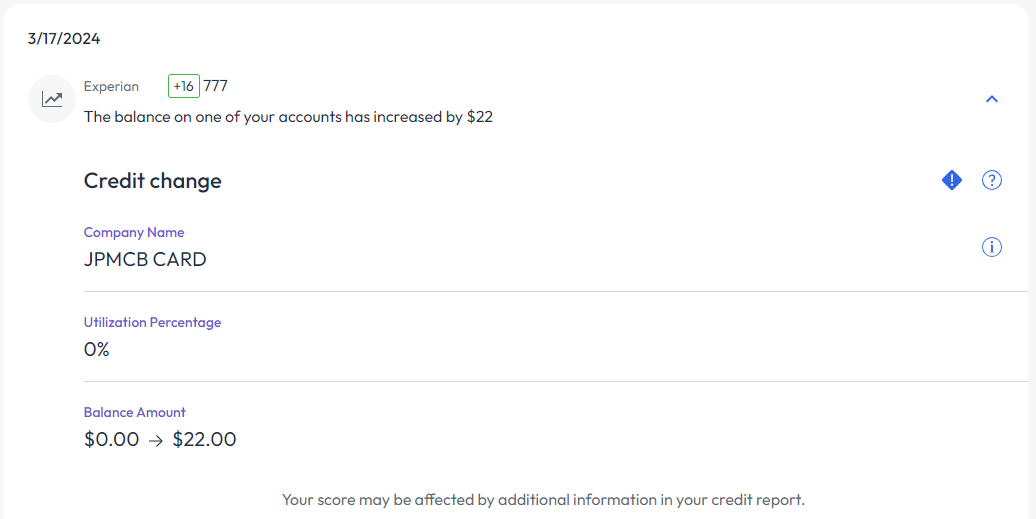Click the Experian bureau label
Image resolution: width=1036 pixels, height=519 pixels.
pyautogui.click(x=111, y=86)
